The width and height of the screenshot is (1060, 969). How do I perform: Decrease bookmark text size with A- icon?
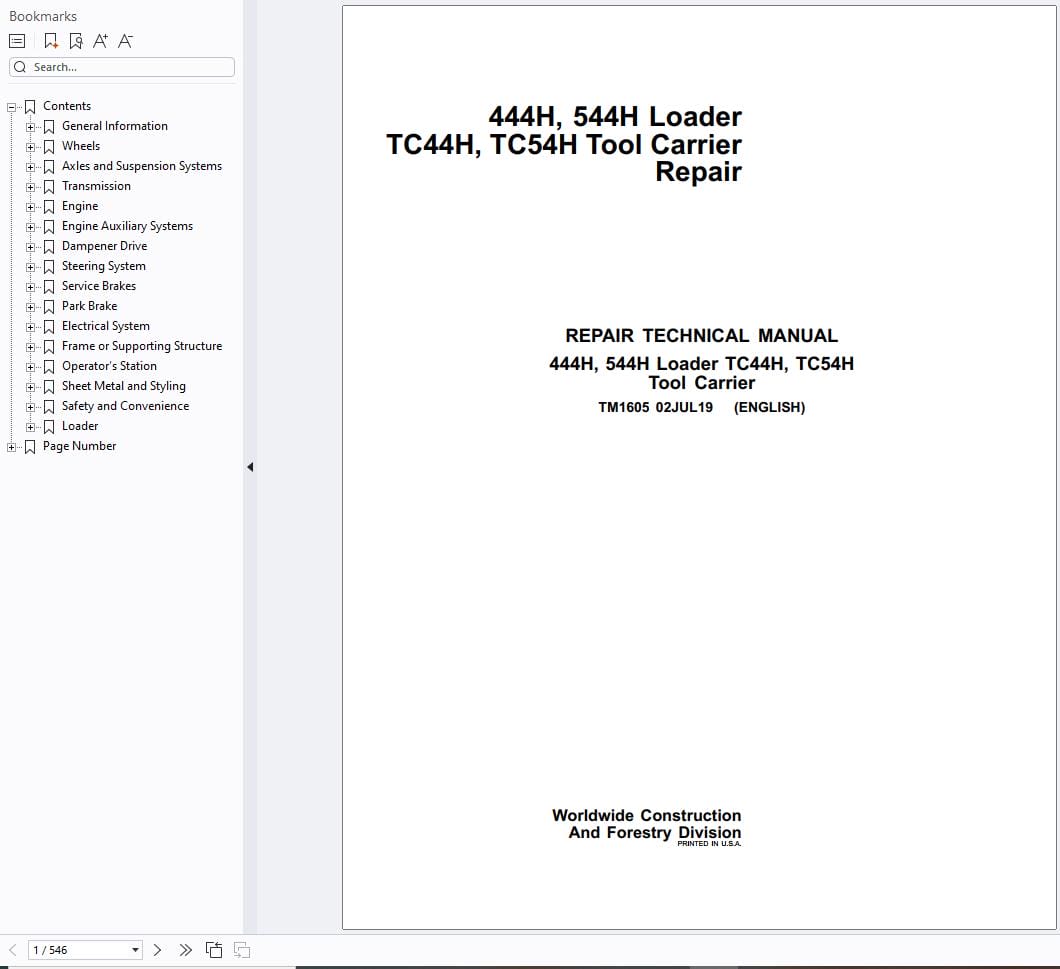125,41
